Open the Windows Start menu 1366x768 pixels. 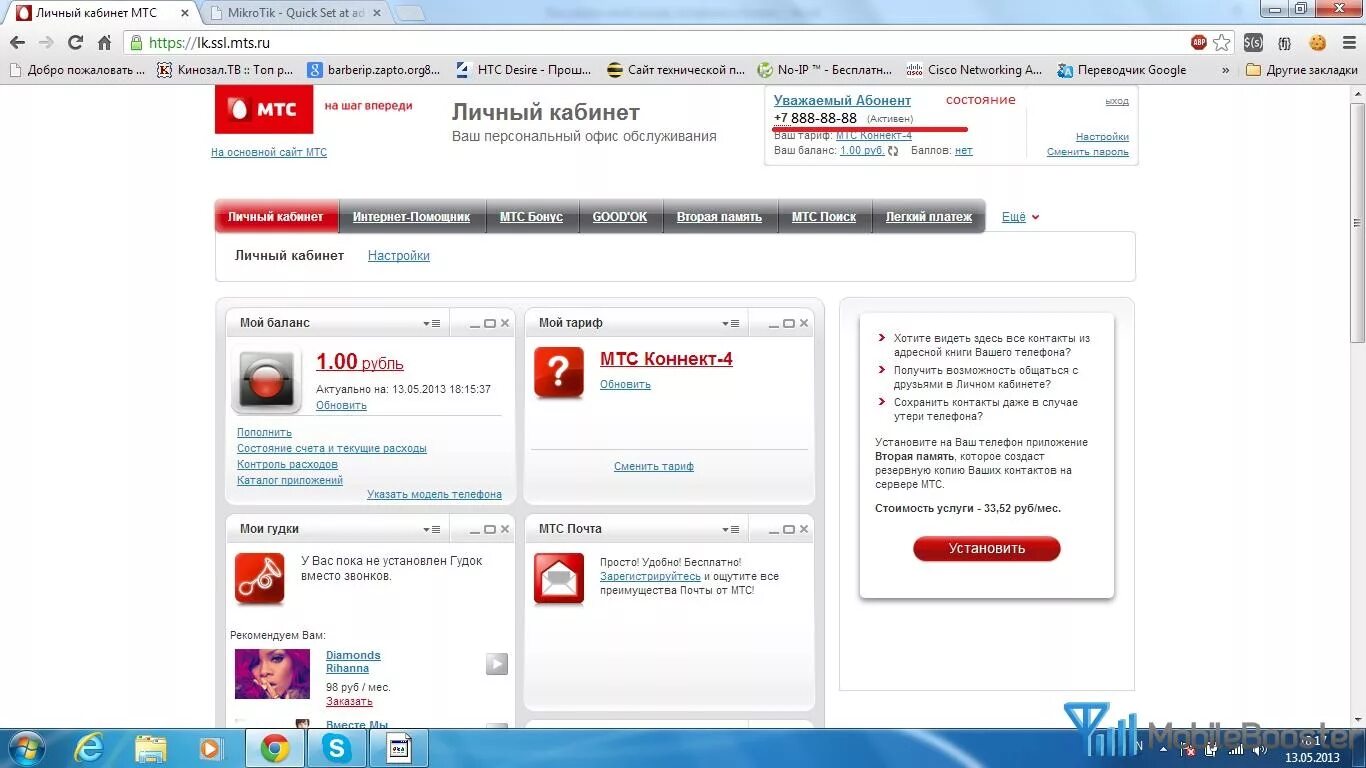coord(25,748)
